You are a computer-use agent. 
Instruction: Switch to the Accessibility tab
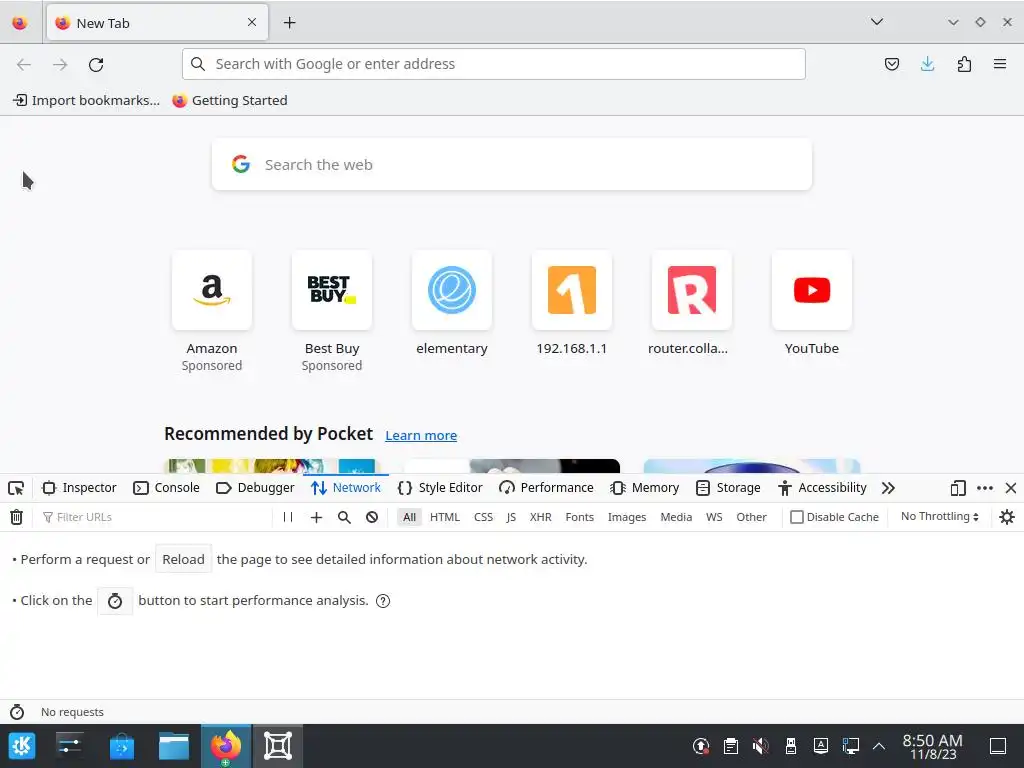tap(823, 488)
